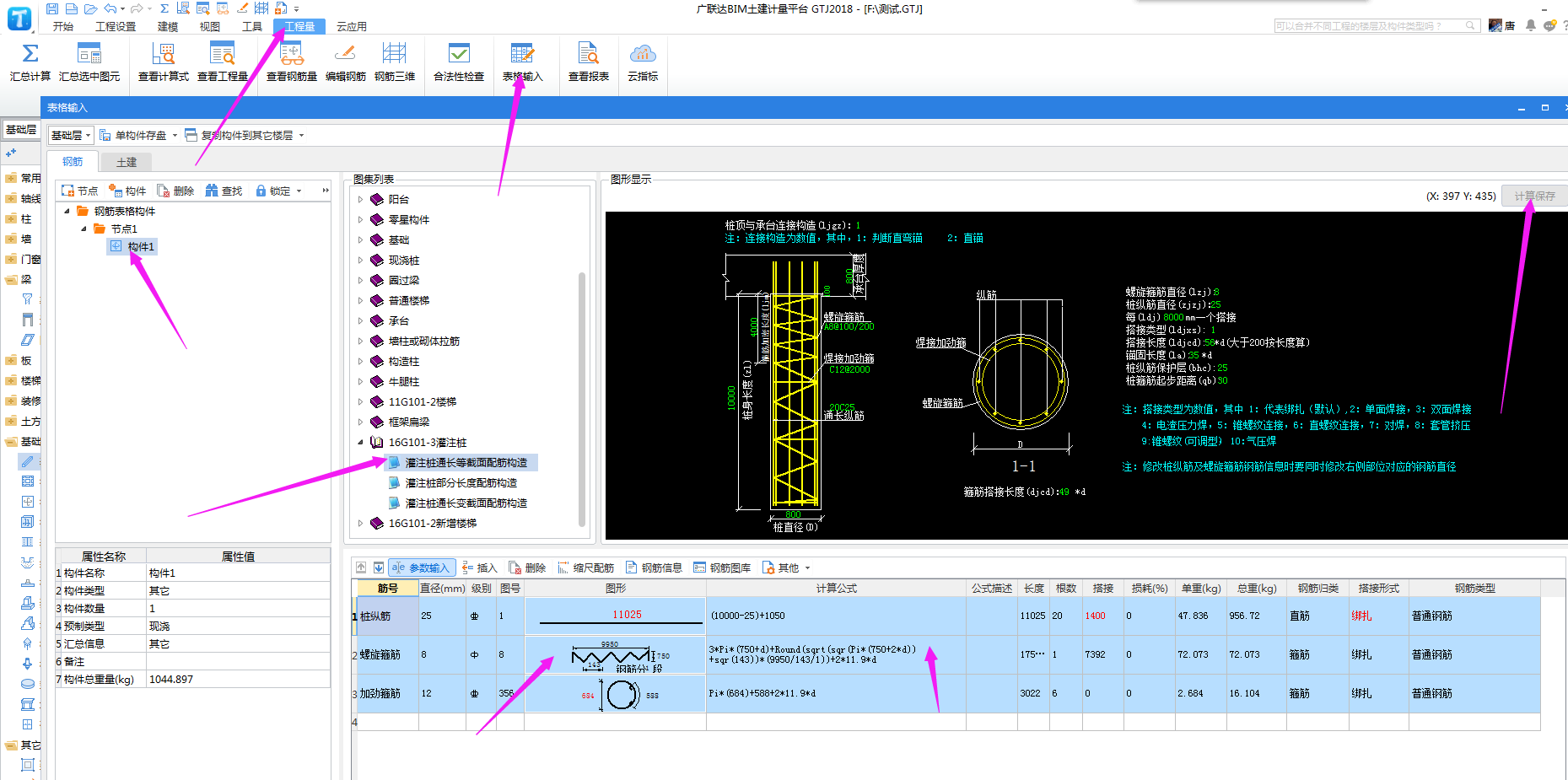Collapse the 钢筋表格构件 tree node

[67, 211]
